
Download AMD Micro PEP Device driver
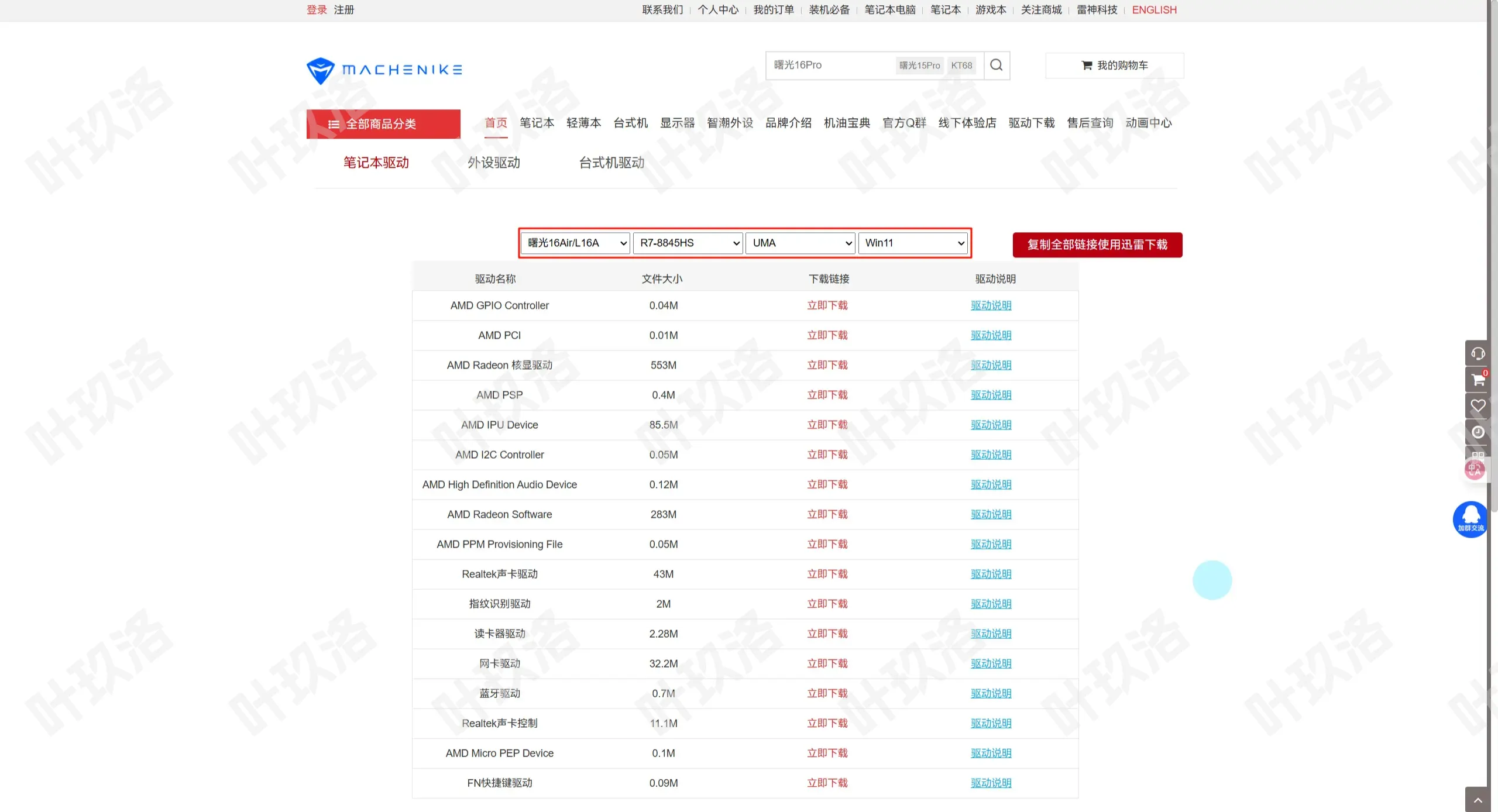(827, 753)
